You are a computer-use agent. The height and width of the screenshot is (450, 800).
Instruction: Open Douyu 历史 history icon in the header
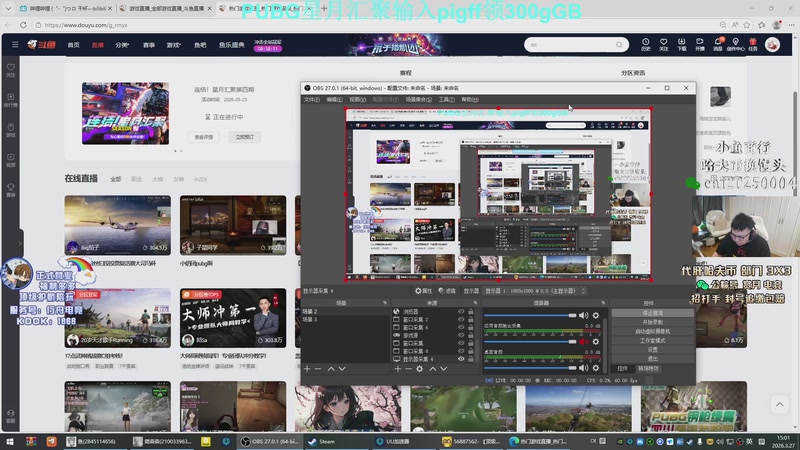tap(645, 44)
